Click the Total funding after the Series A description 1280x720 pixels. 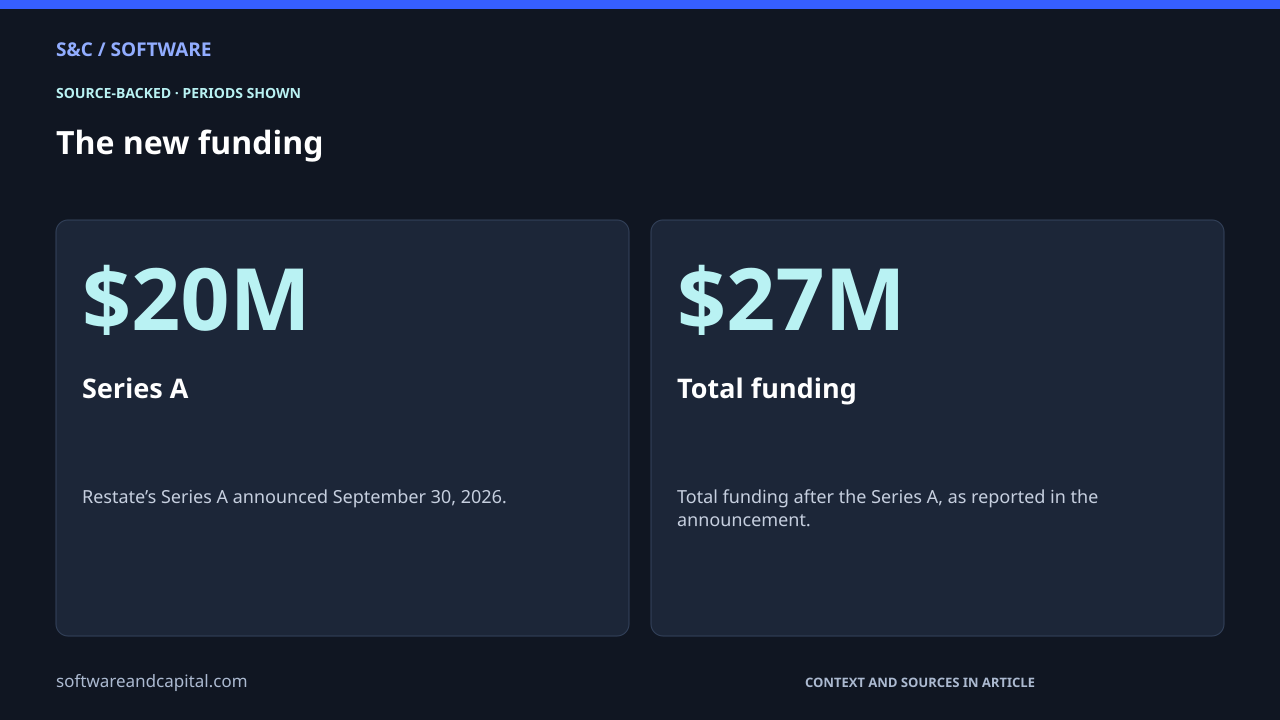[x=887, y=508]
